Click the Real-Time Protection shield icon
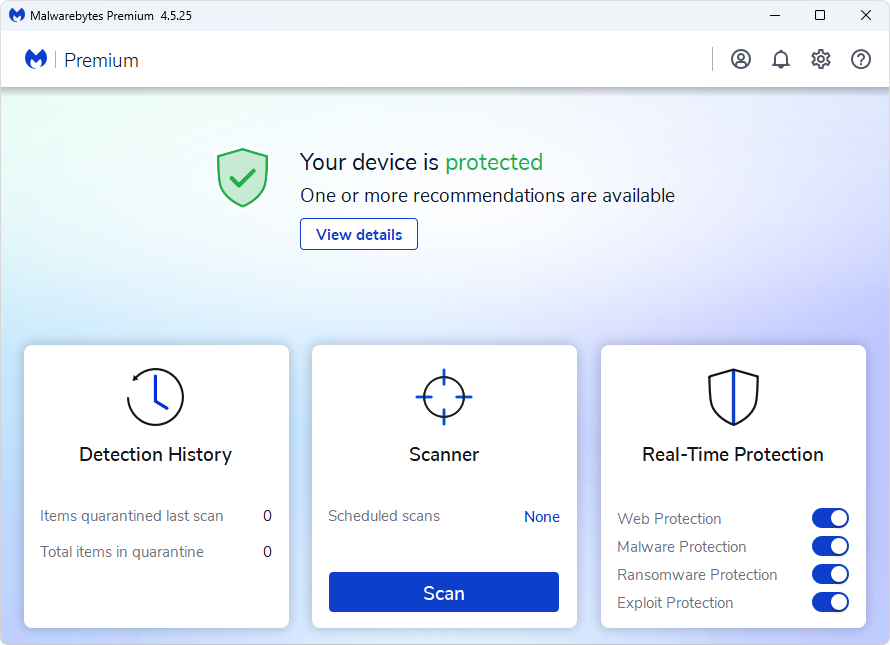Screen dimensions: 890x645 pos(733,397)
